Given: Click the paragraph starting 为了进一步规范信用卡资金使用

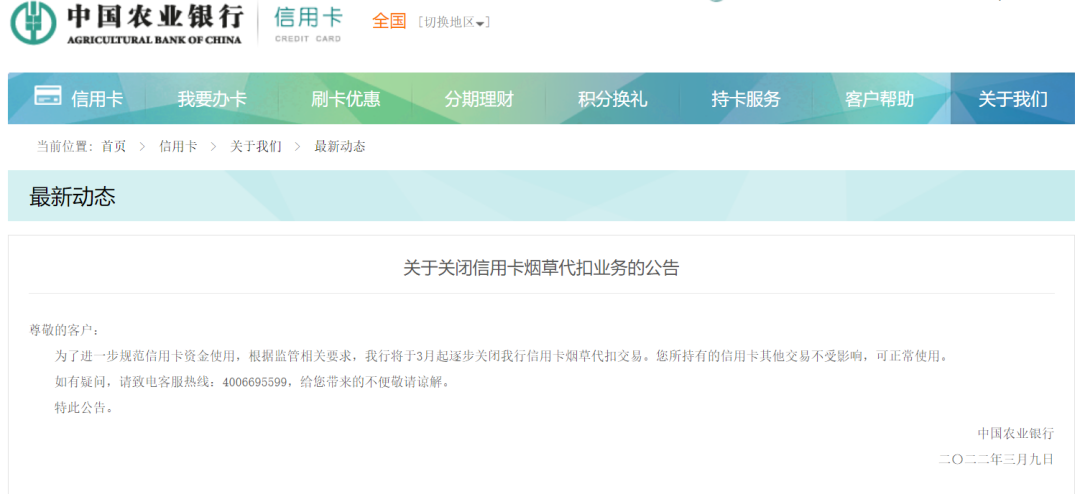Looking at the screenshot, I should pos(501,356).
